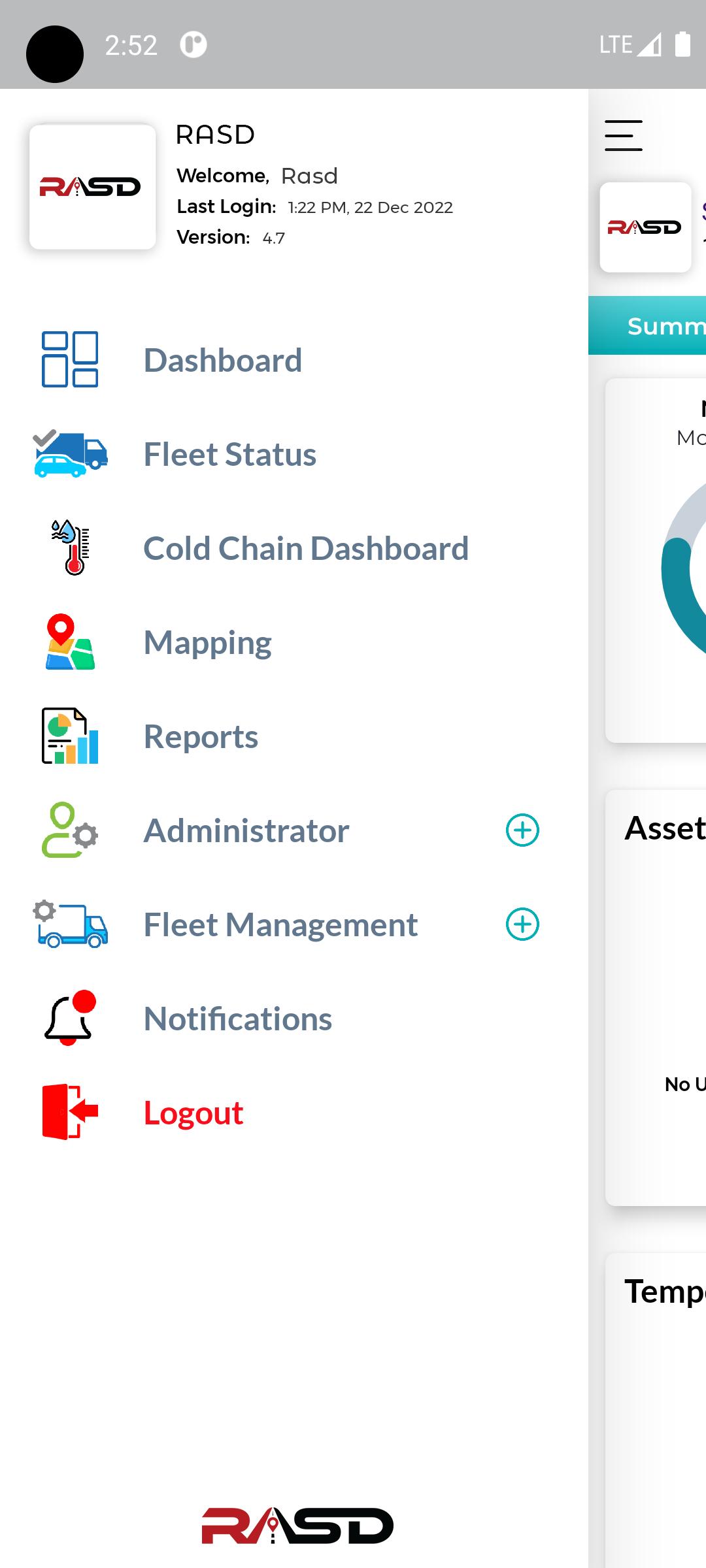Tap the status bar notification circle icon

193,44
